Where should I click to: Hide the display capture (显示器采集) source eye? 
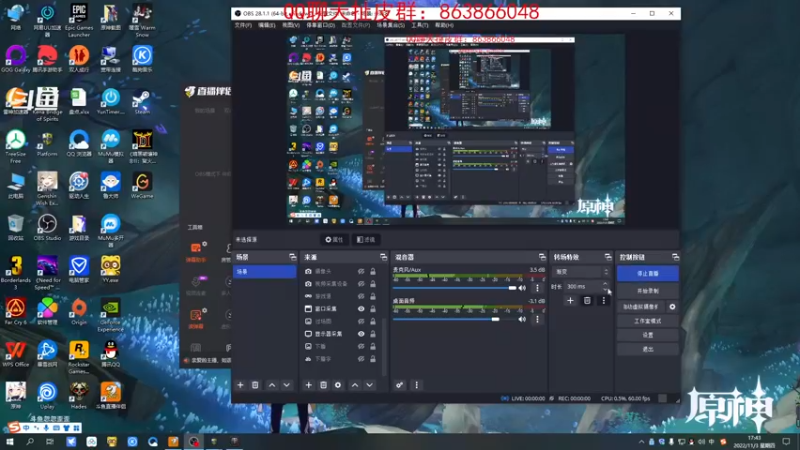[361, 334]
